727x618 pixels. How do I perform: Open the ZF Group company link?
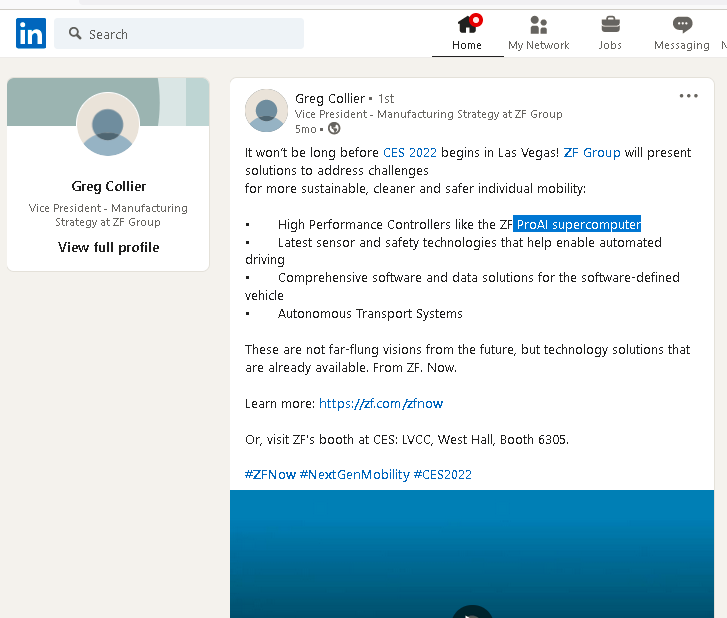point(592,153)
